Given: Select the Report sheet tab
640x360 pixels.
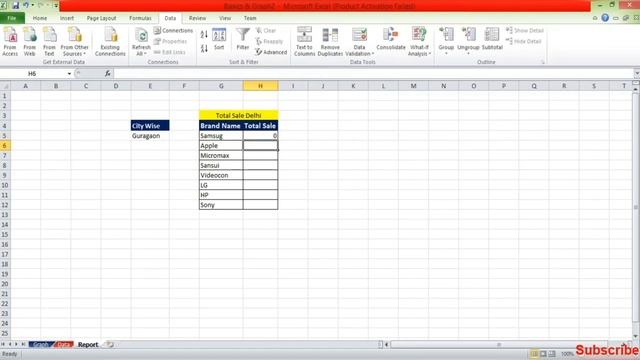Looking at the screenshot, I should pos(88,345).
